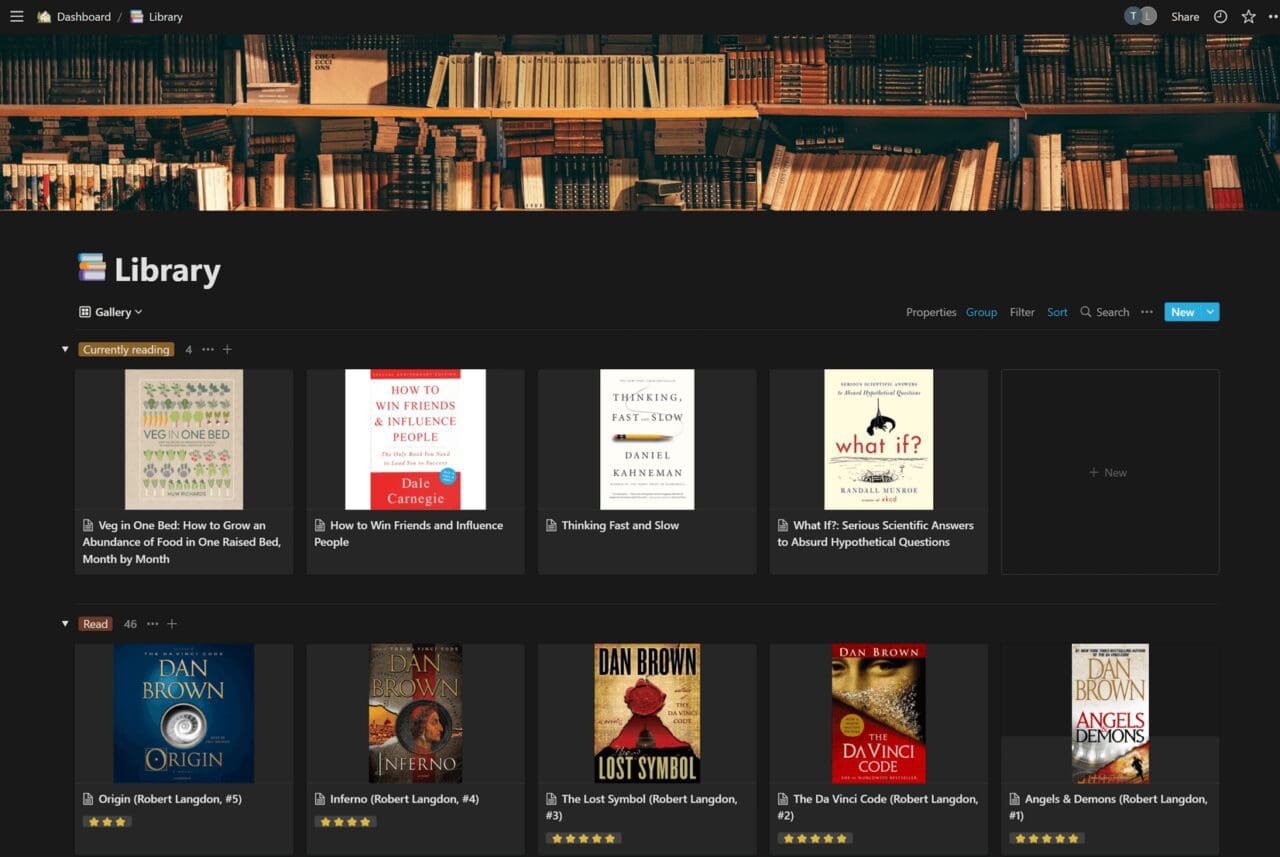
Task: Click the plus icon beside Read group
Action: point(172,624)
